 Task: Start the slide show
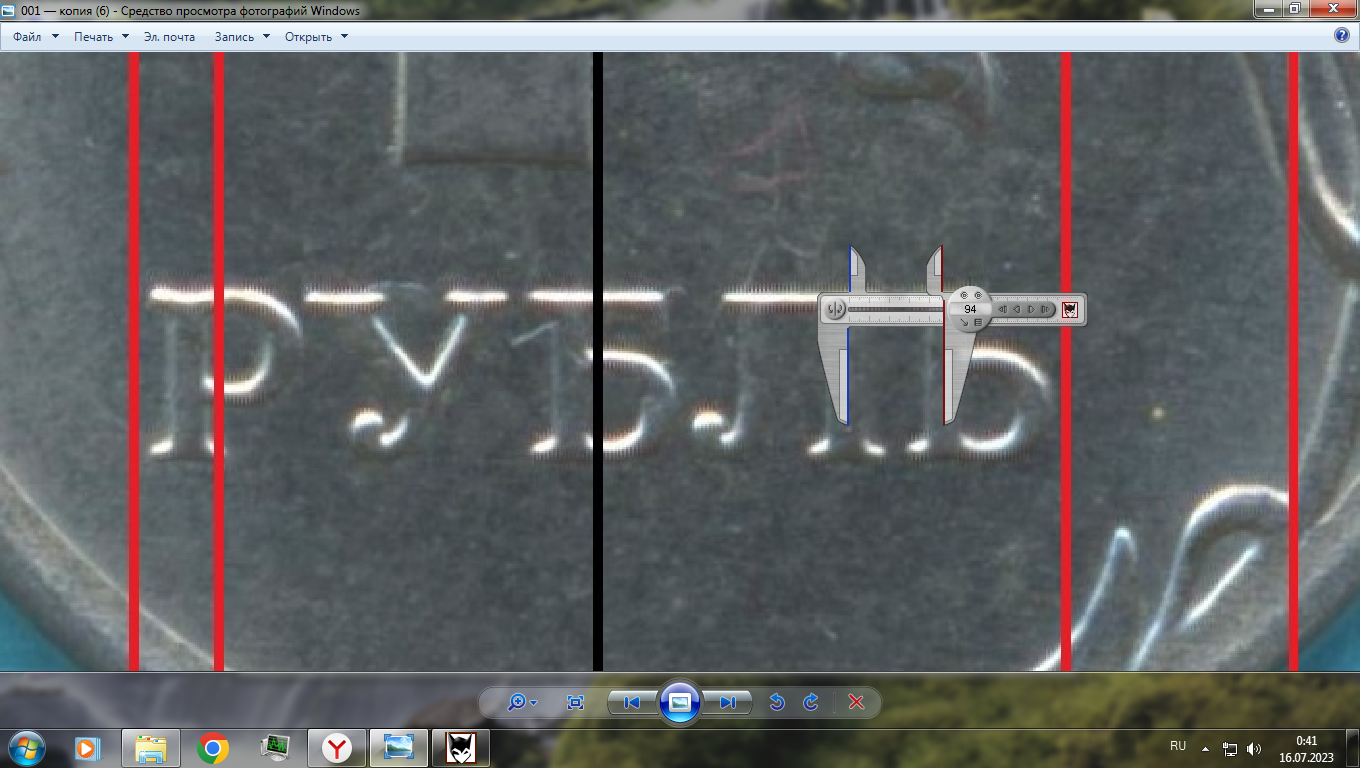point(680,702)
